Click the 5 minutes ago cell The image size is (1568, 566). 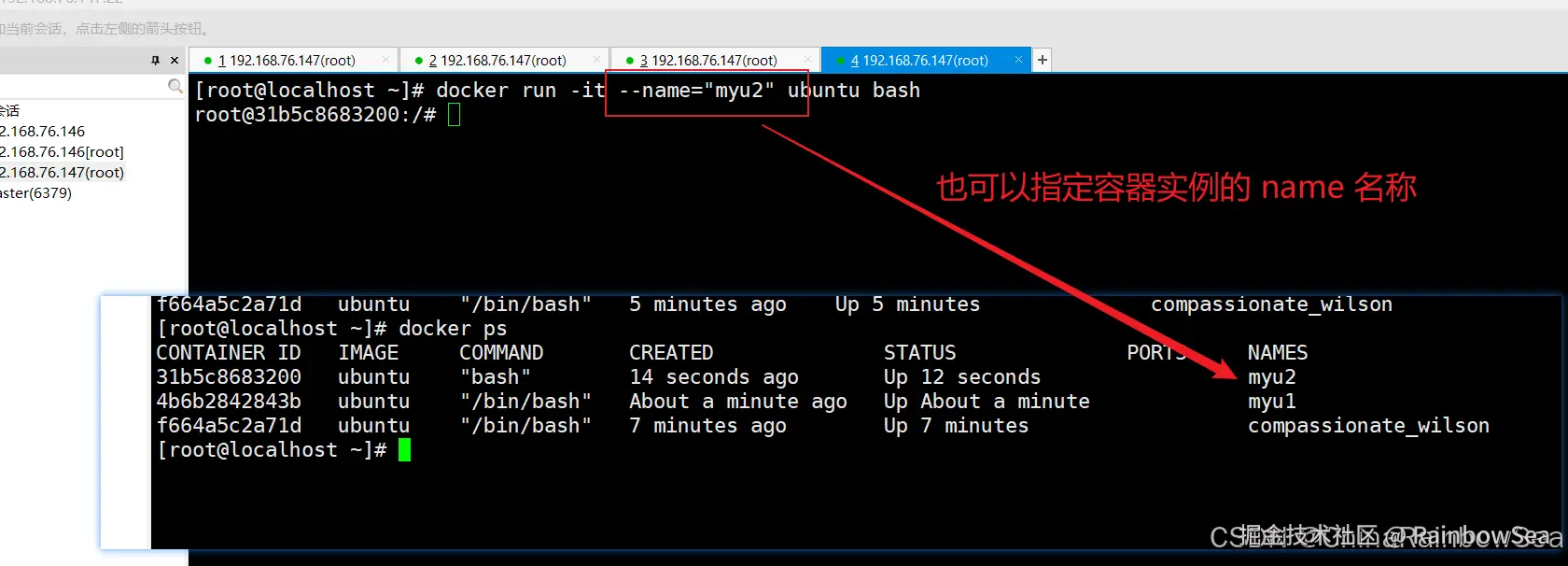pyautogui.click(x=707, y=304)
